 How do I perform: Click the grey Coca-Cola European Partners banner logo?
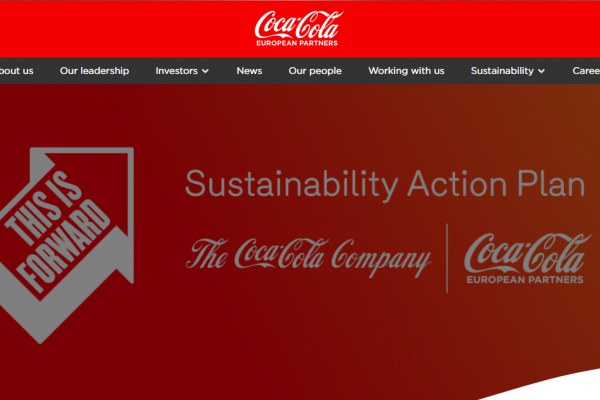(527, 258)
